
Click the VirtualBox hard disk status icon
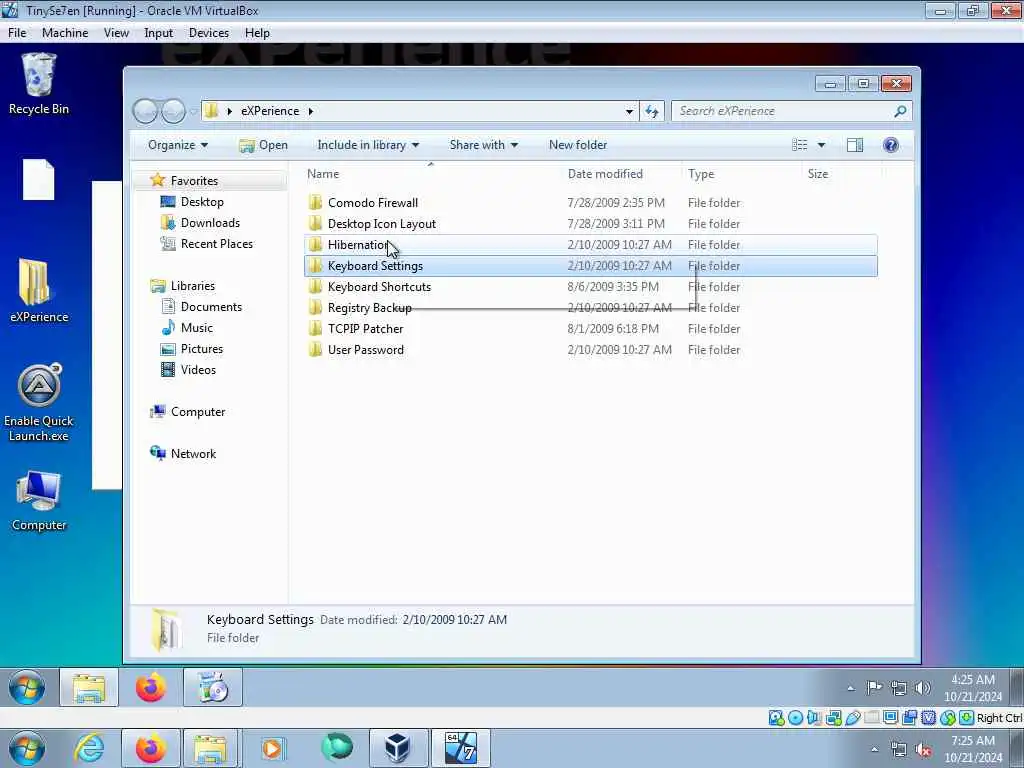tap(776, 718)
